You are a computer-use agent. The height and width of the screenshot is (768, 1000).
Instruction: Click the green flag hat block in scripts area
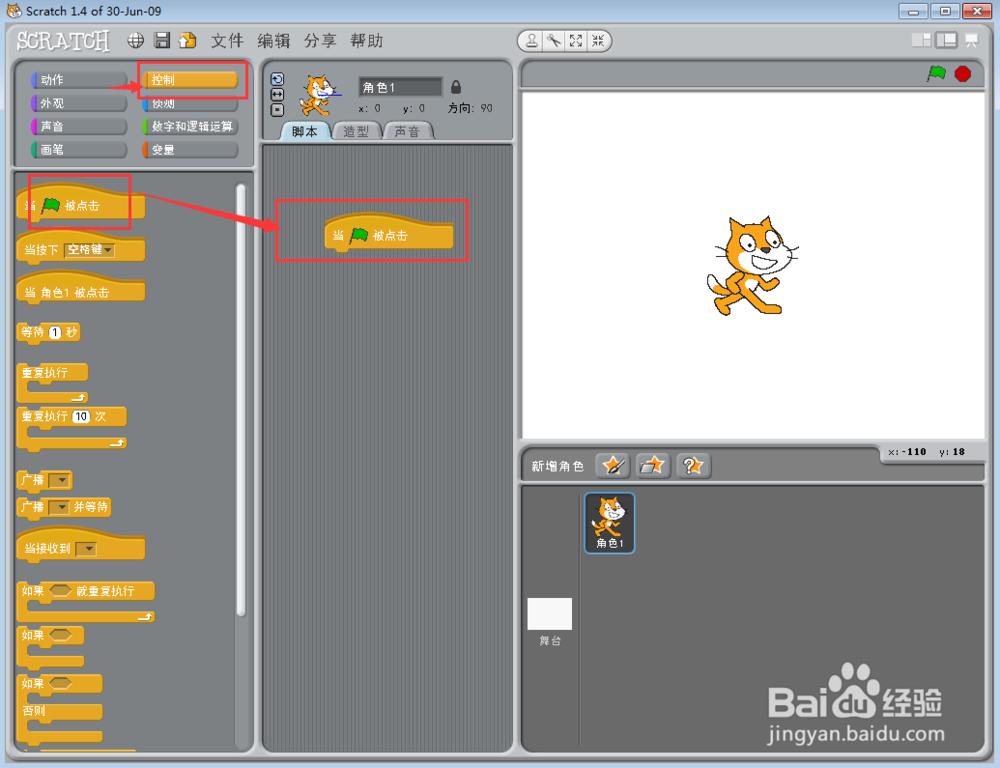pyautogui.click(x=389, y=233)
